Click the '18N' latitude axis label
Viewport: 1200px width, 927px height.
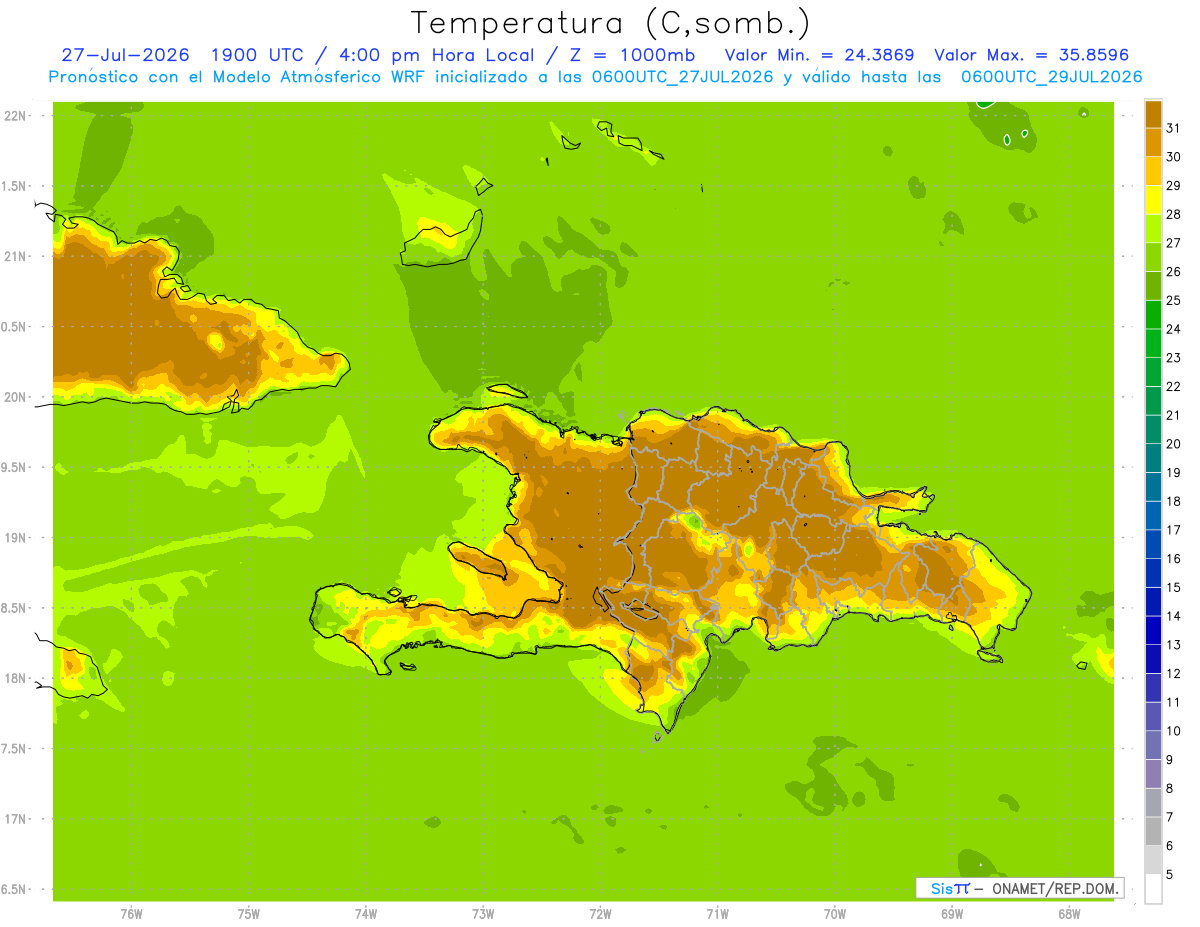tap(14, 678)
